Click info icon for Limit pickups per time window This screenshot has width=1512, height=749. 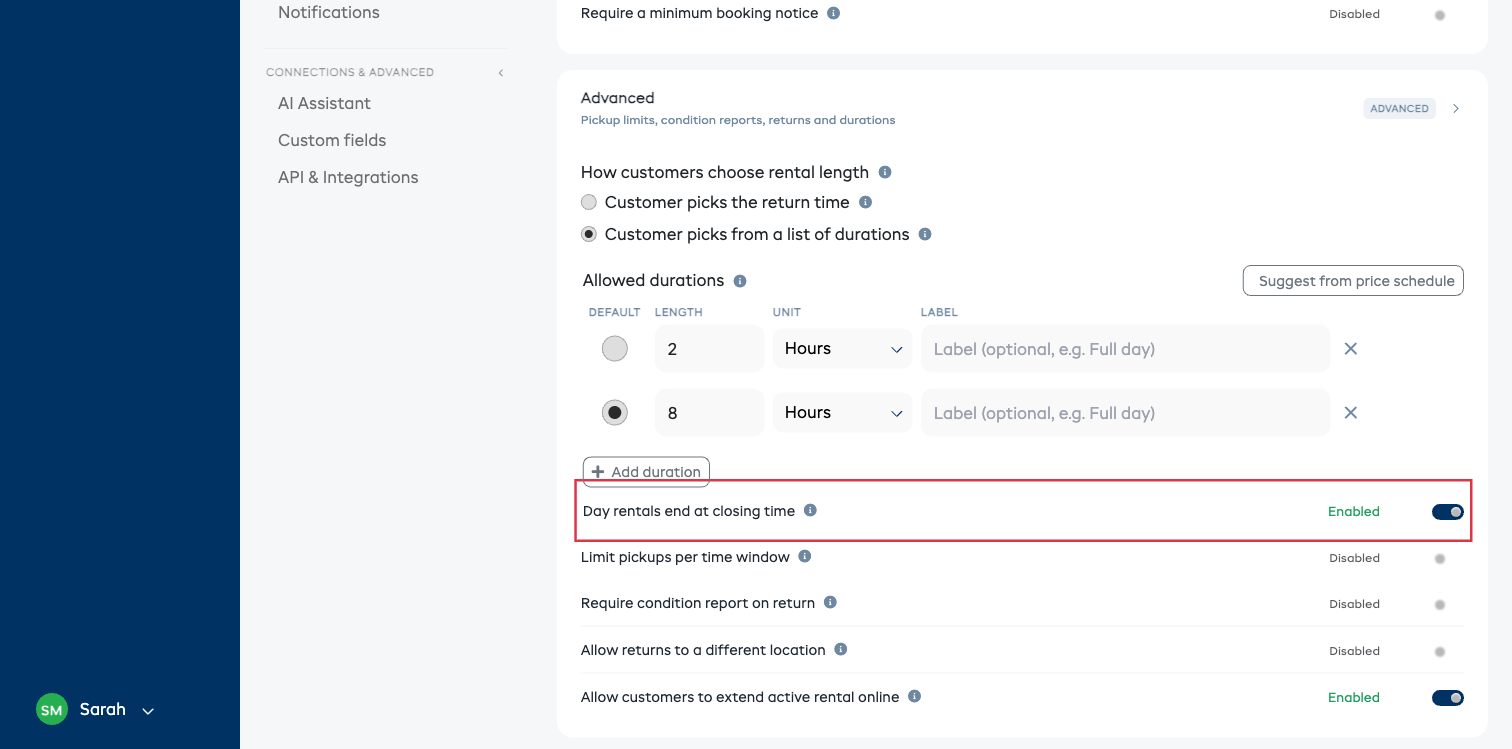tap(805, 556)
